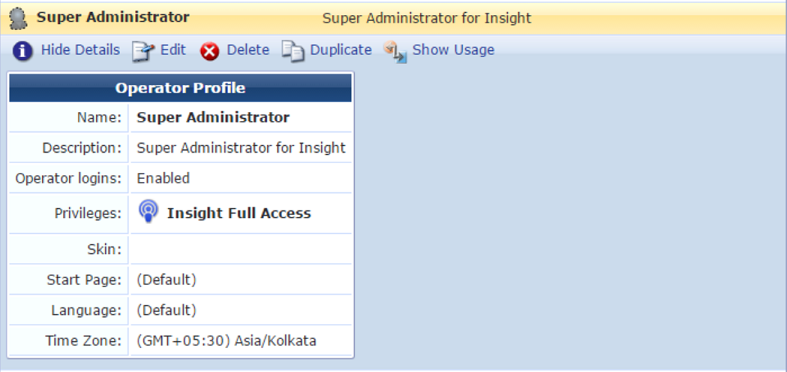
Task: Click the Super Administrator for Insight header description
Action: pyautogui.click(x=427, y=19)
